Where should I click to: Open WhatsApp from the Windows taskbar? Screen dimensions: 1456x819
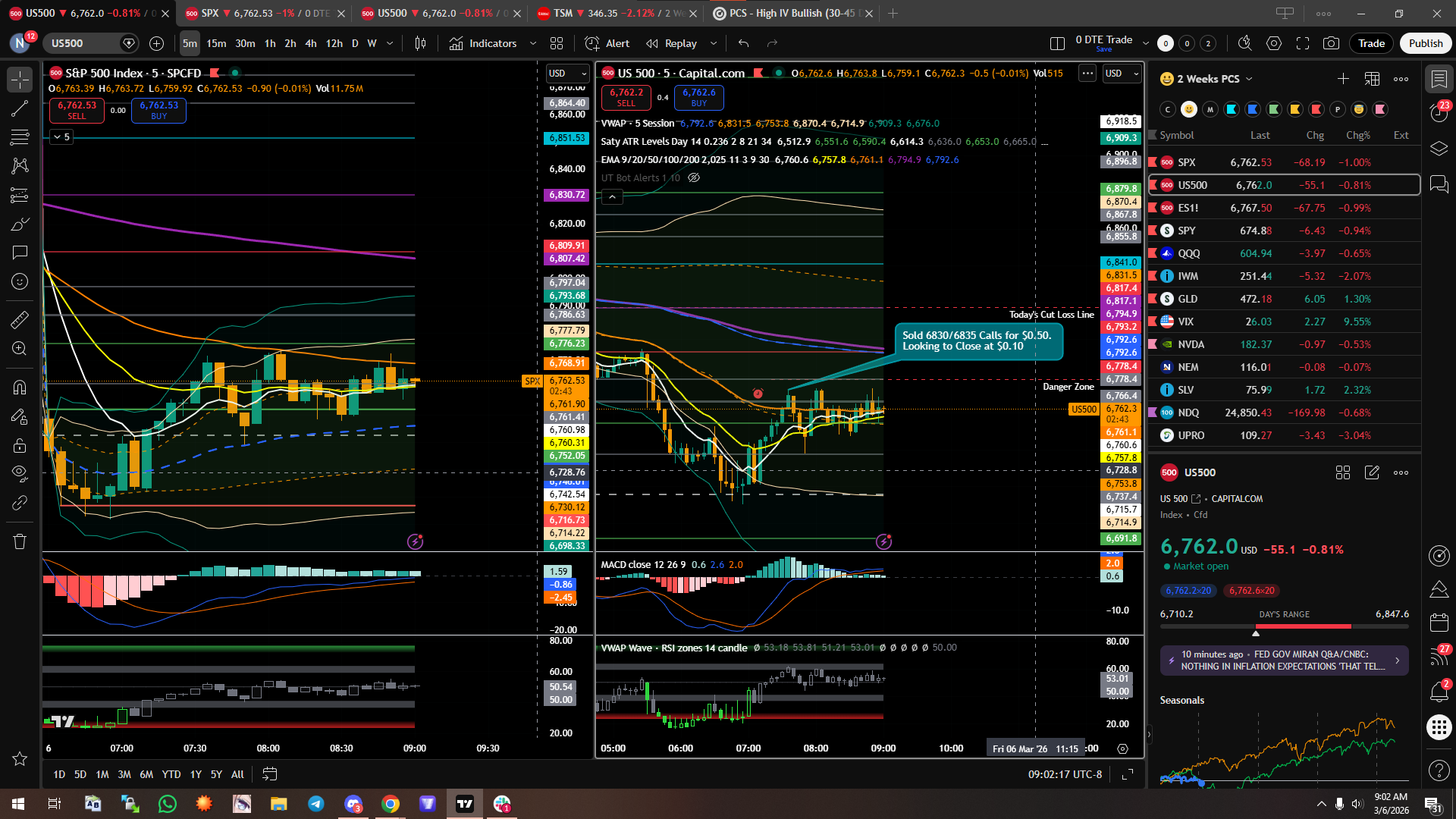tap(167, 804)
